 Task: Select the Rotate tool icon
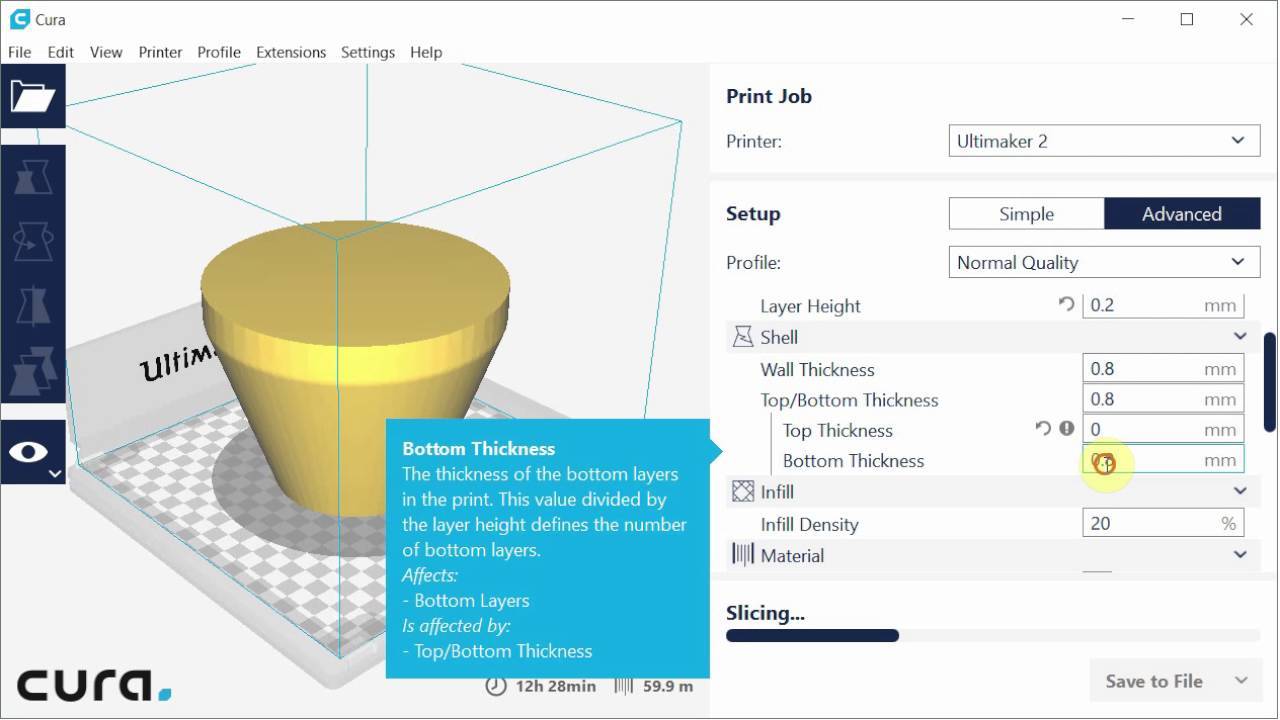tap(33, 241)
